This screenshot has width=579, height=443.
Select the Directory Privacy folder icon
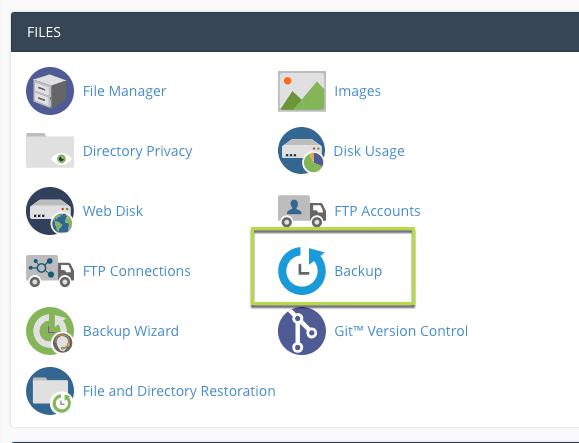(x=50, y=150)
